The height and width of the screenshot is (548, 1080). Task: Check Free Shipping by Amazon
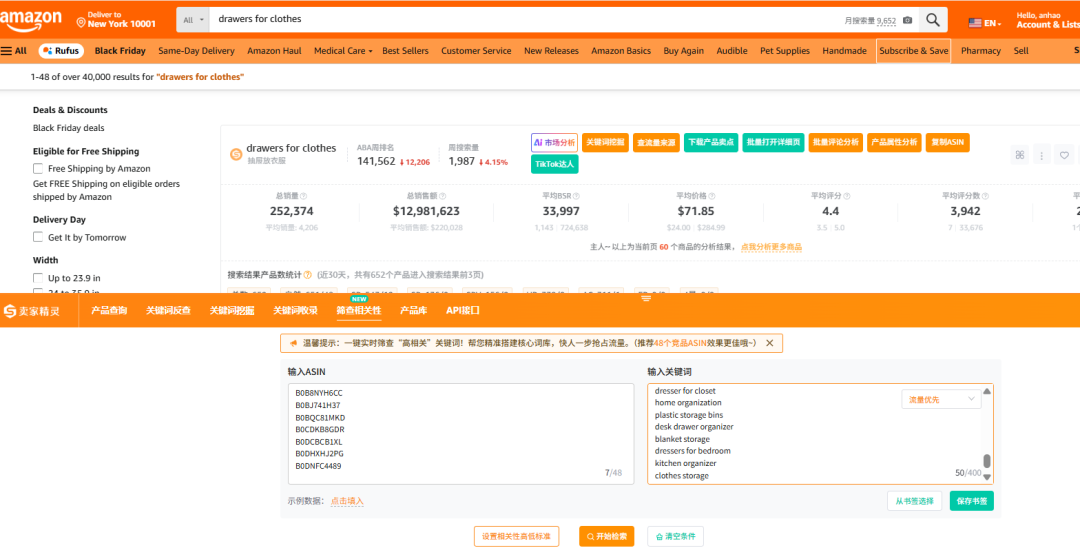pos(38,169)
